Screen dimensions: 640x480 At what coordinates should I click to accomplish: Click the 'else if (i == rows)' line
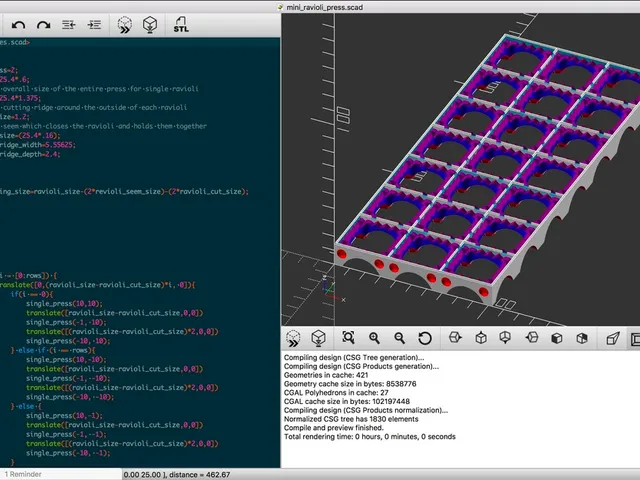[x=53, y=351]
